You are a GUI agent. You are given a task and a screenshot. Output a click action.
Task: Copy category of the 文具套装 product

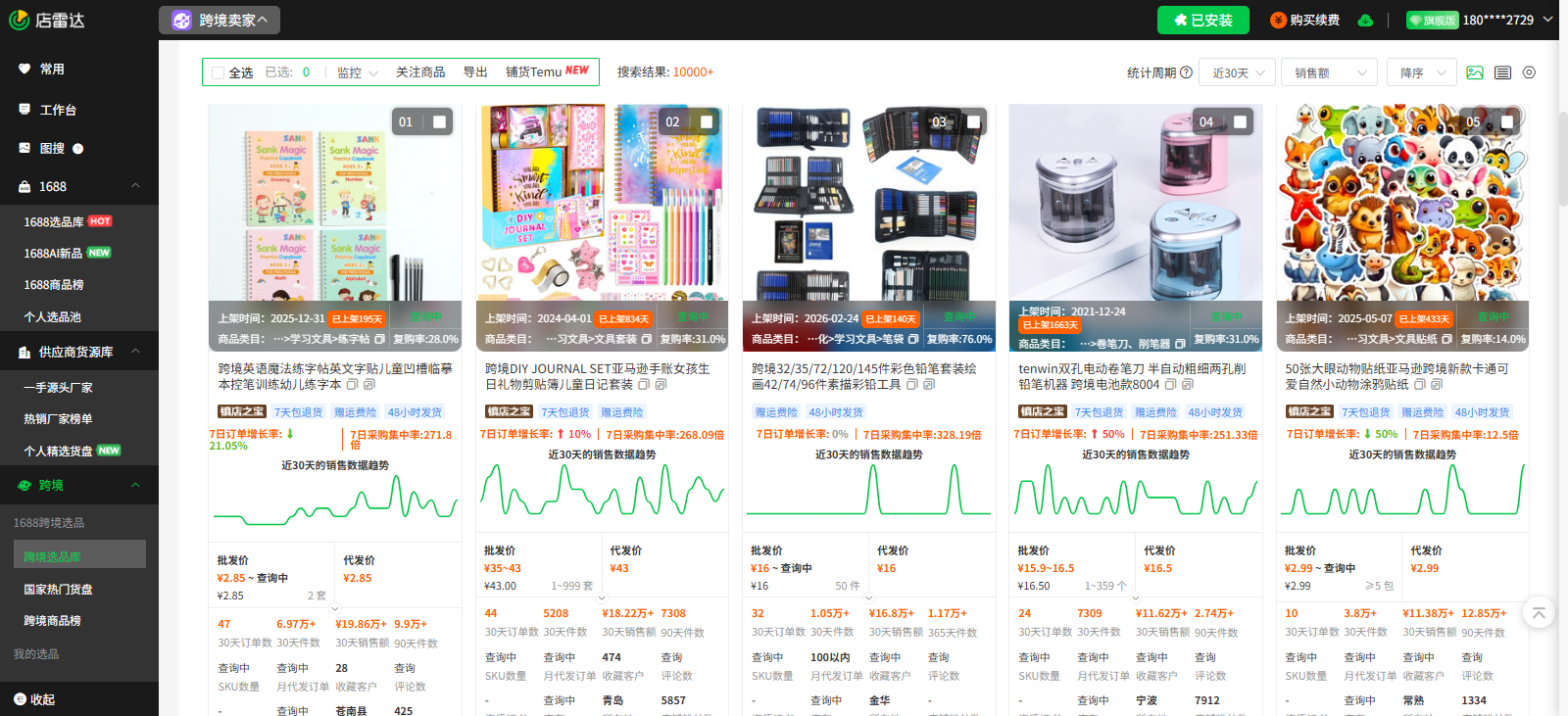point(646,339)
